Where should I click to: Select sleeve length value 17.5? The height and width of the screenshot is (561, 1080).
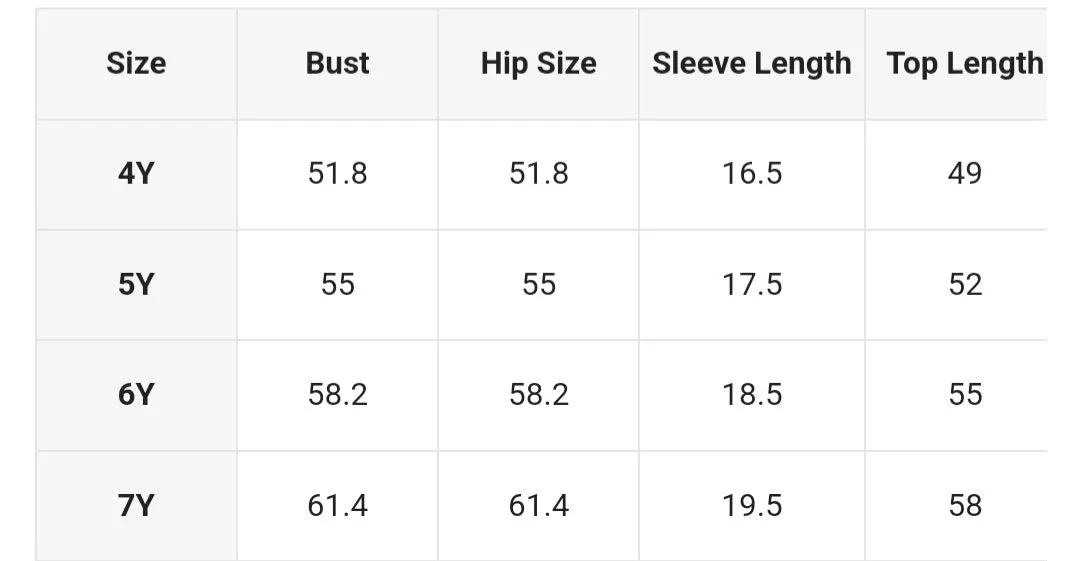click(x=751, y=285)
